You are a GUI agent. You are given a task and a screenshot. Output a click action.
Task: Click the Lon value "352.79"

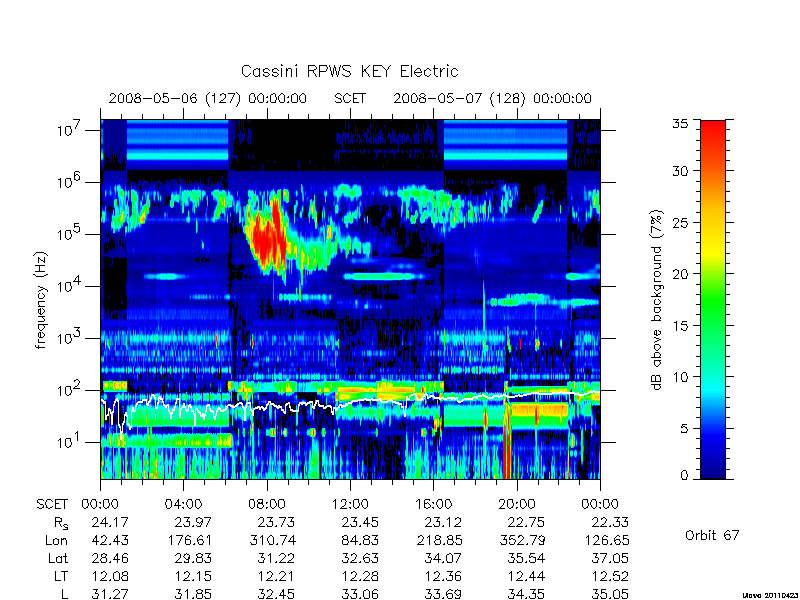(522, 540)
